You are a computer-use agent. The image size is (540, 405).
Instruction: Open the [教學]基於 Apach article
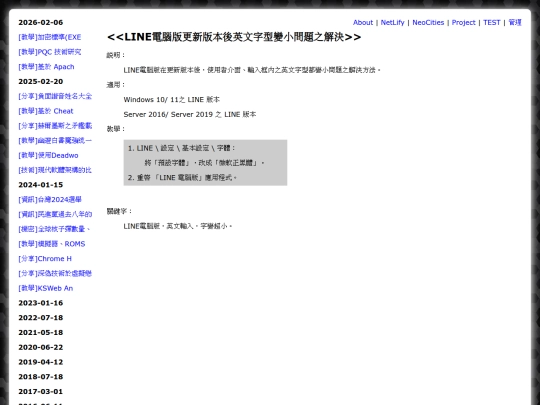point(46,67)
